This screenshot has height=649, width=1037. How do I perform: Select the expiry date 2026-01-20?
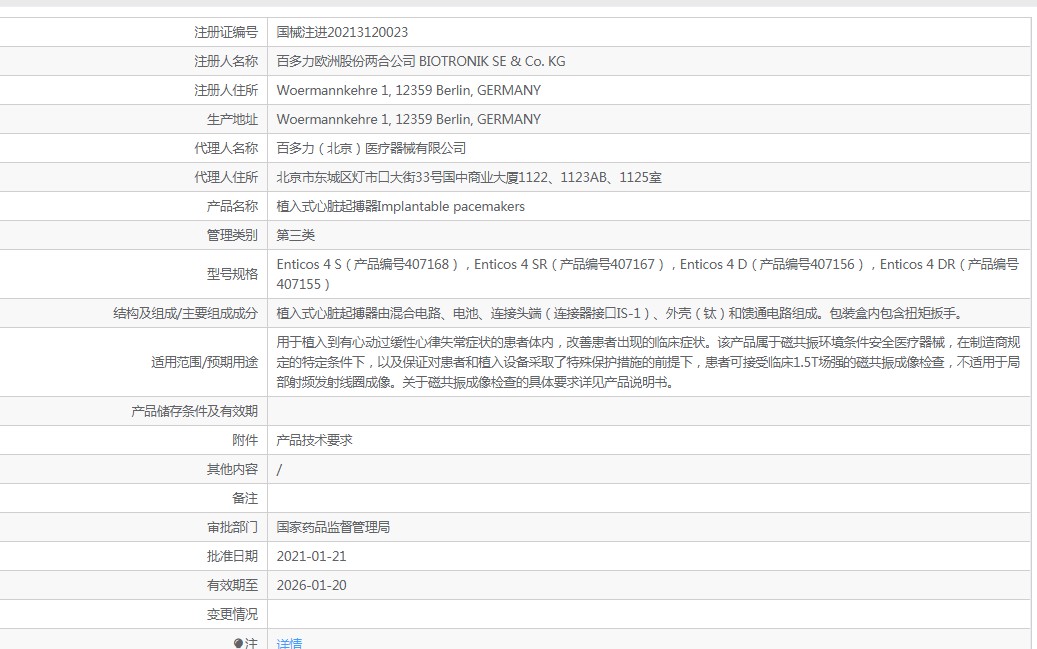pyautogui.click(x=311, y=586)
